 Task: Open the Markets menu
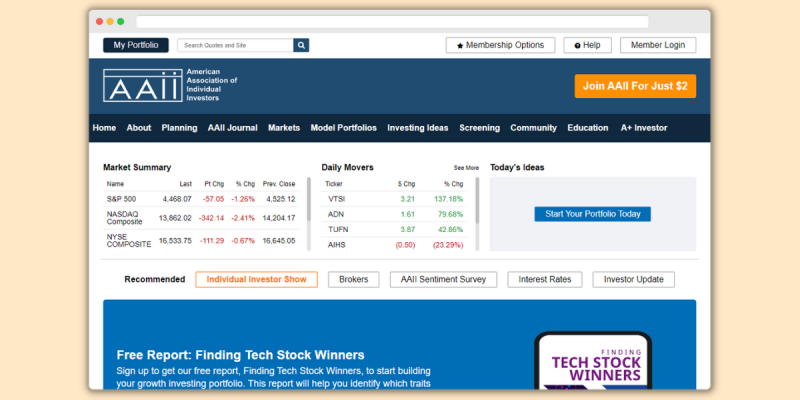pyautogui.click(x=284, y=128)
